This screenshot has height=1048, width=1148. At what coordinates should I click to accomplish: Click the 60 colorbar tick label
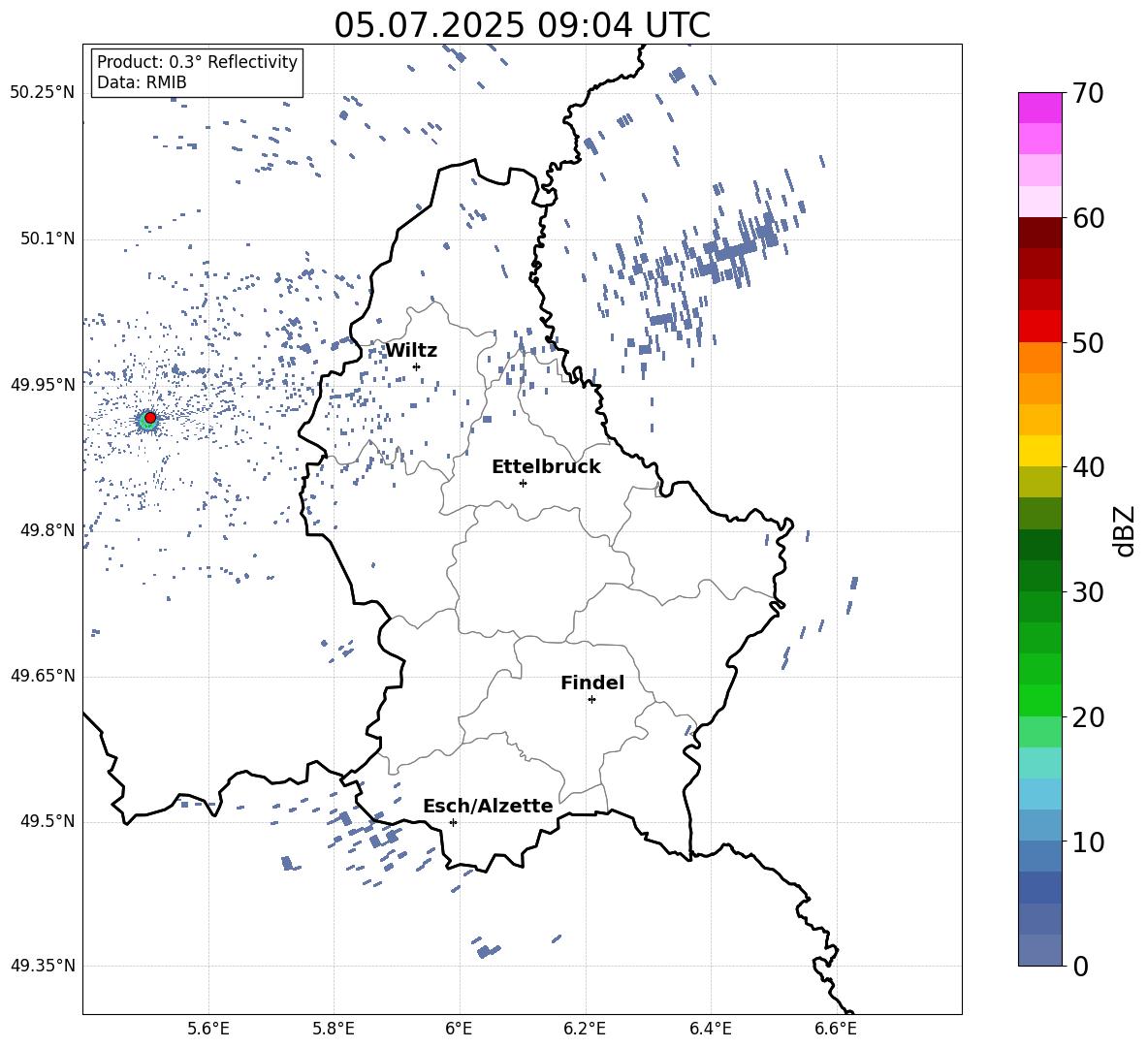[x=1088, y=218]
